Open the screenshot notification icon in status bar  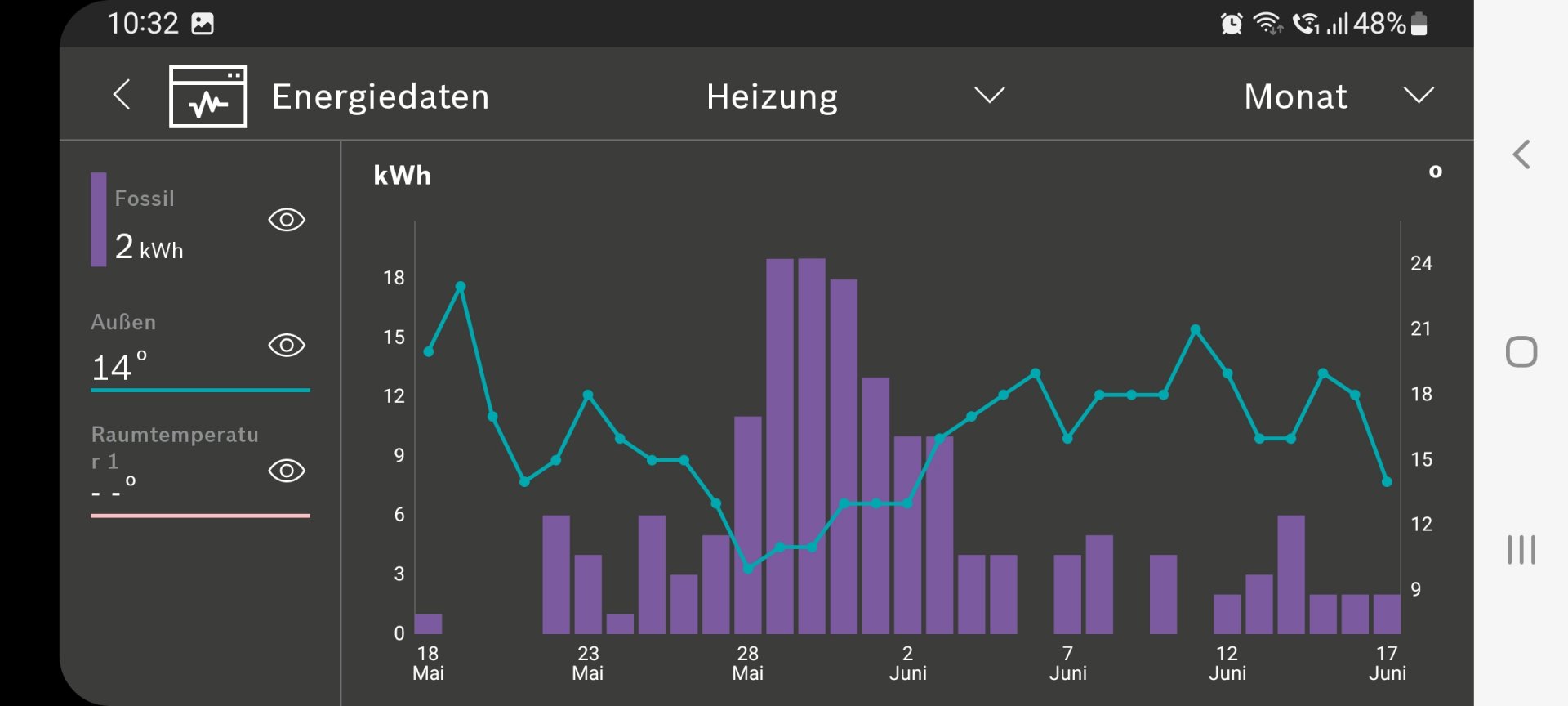(x=202, y=24)
